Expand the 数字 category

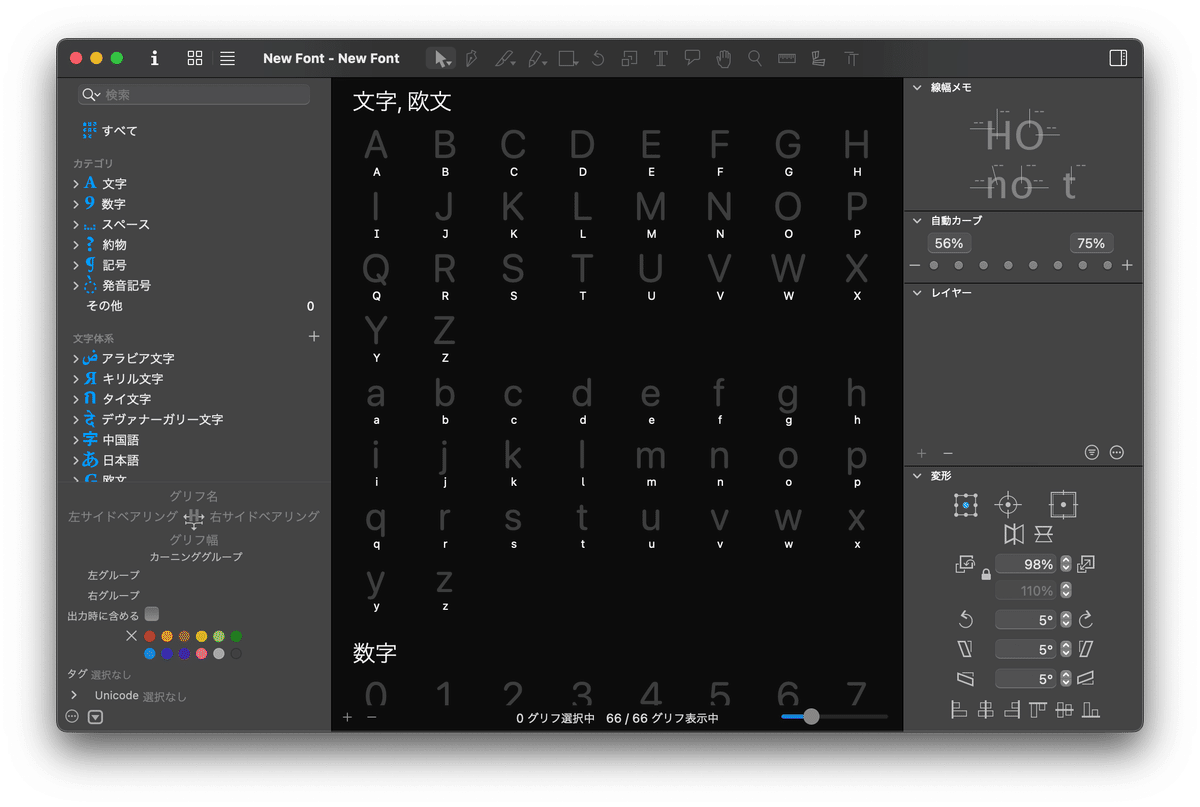76,204
